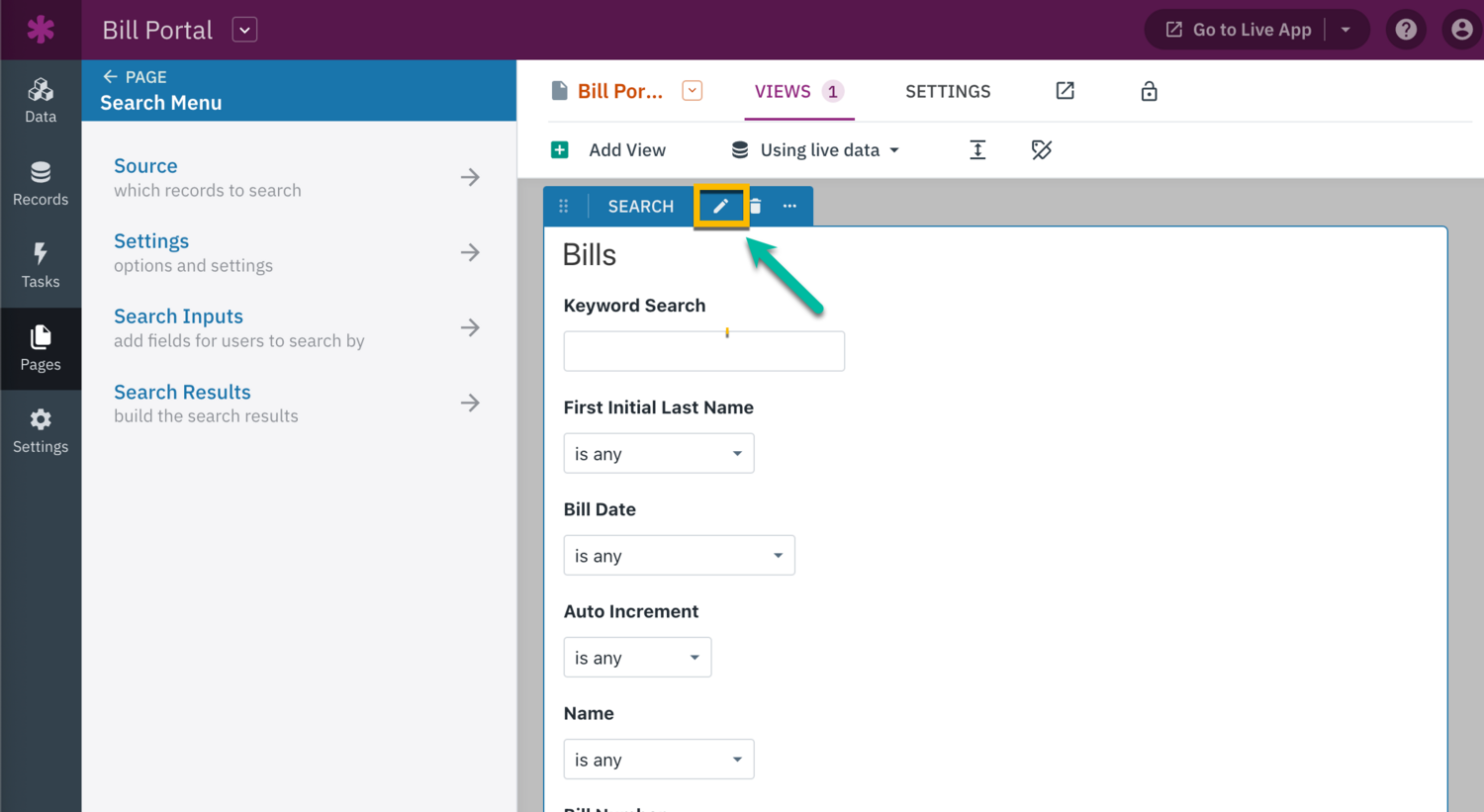The image size is (1484, 812).
Task: Click the pencil edit icon on Search view
Action: point(720,206)
